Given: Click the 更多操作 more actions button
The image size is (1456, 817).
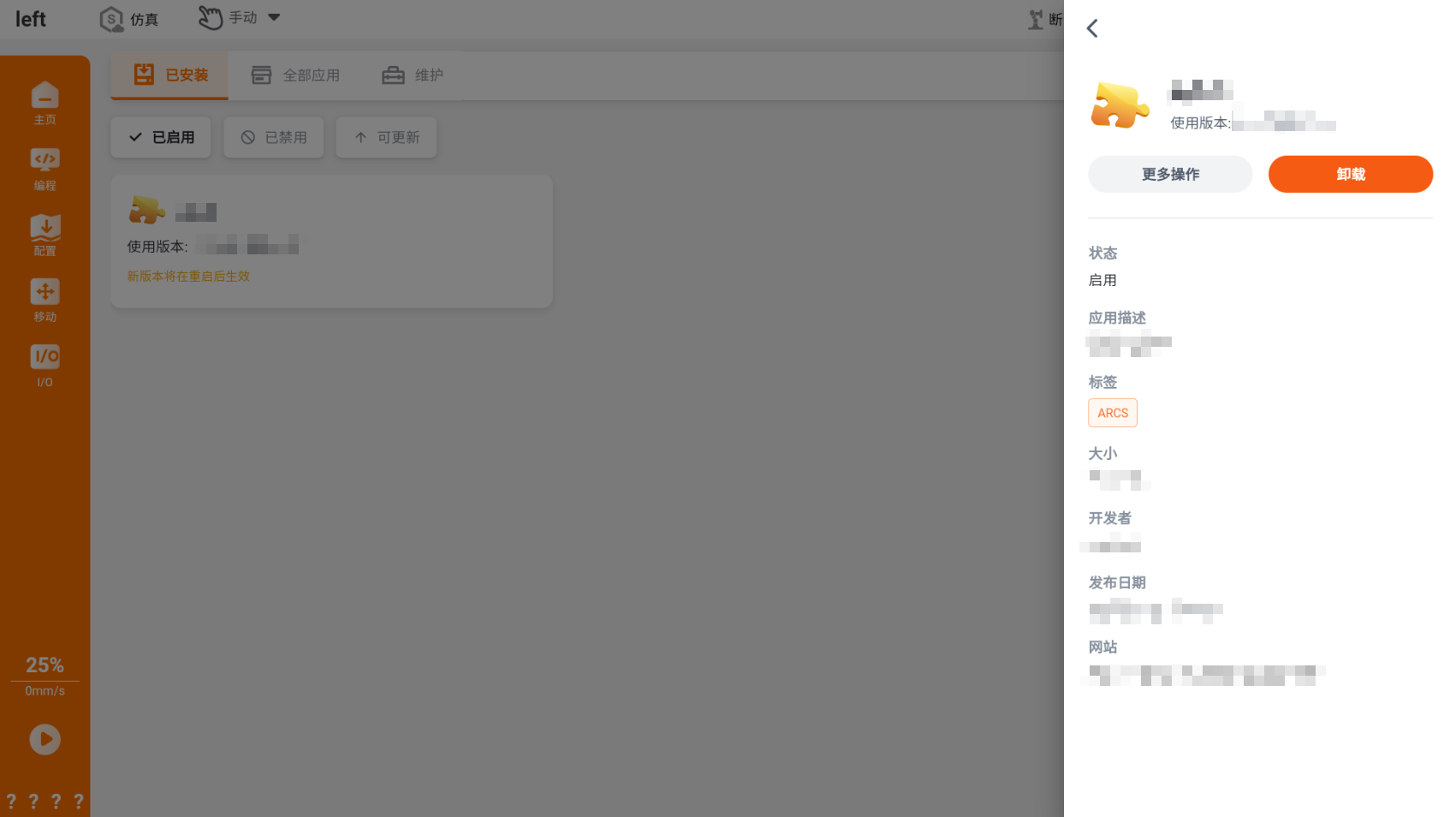Looking at the screenshot, I should click(1170, 174).
